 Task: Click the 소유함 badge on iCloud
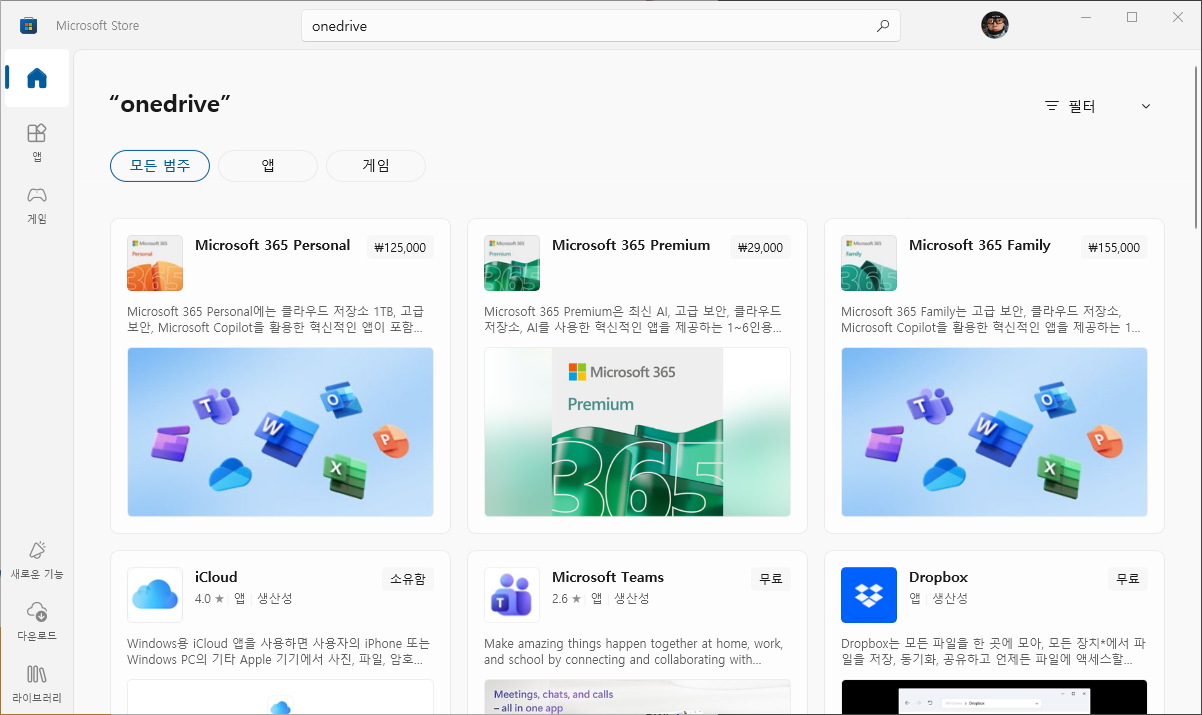[x=407, y=578]
